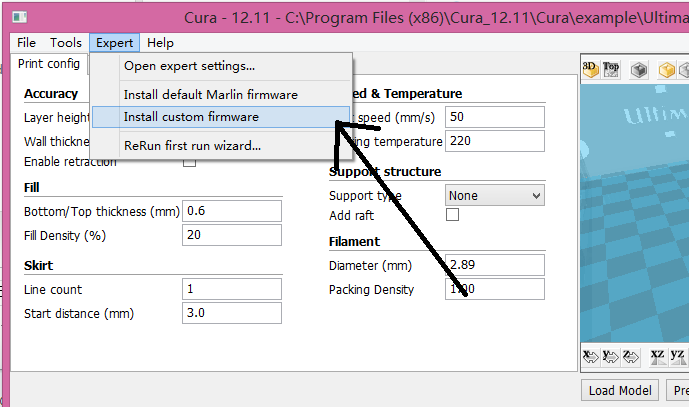Open expert settings from the menu
Viewport: 689px width, 407px height.
[189, 66]
